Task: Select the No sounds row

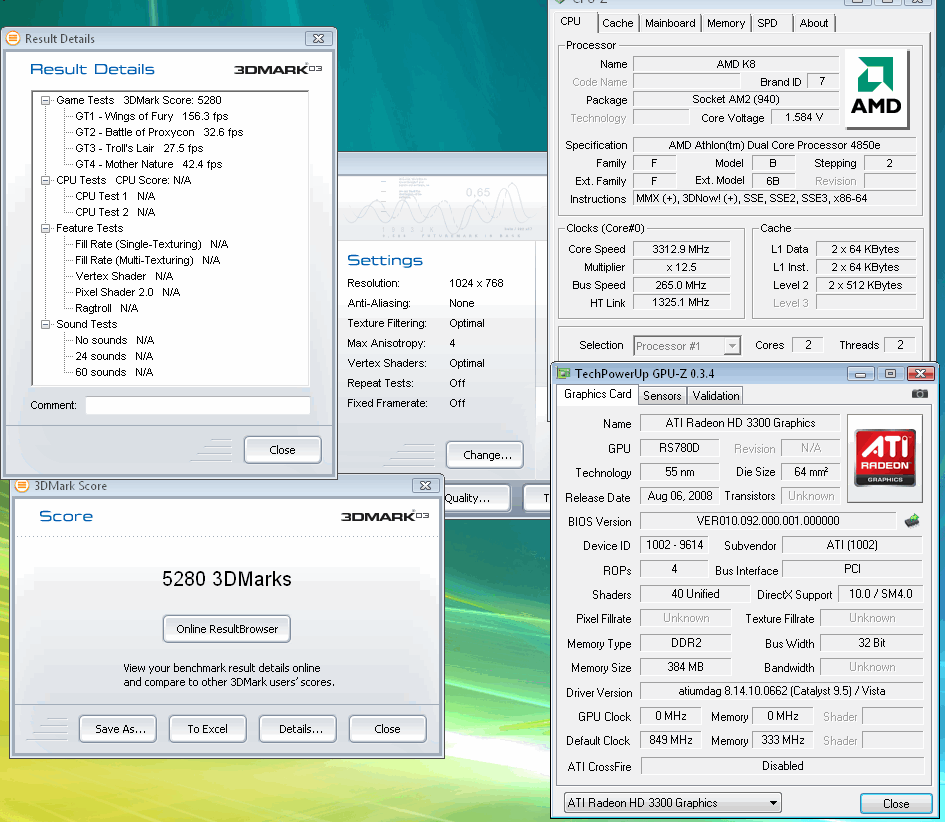Action: coord(115,340)
